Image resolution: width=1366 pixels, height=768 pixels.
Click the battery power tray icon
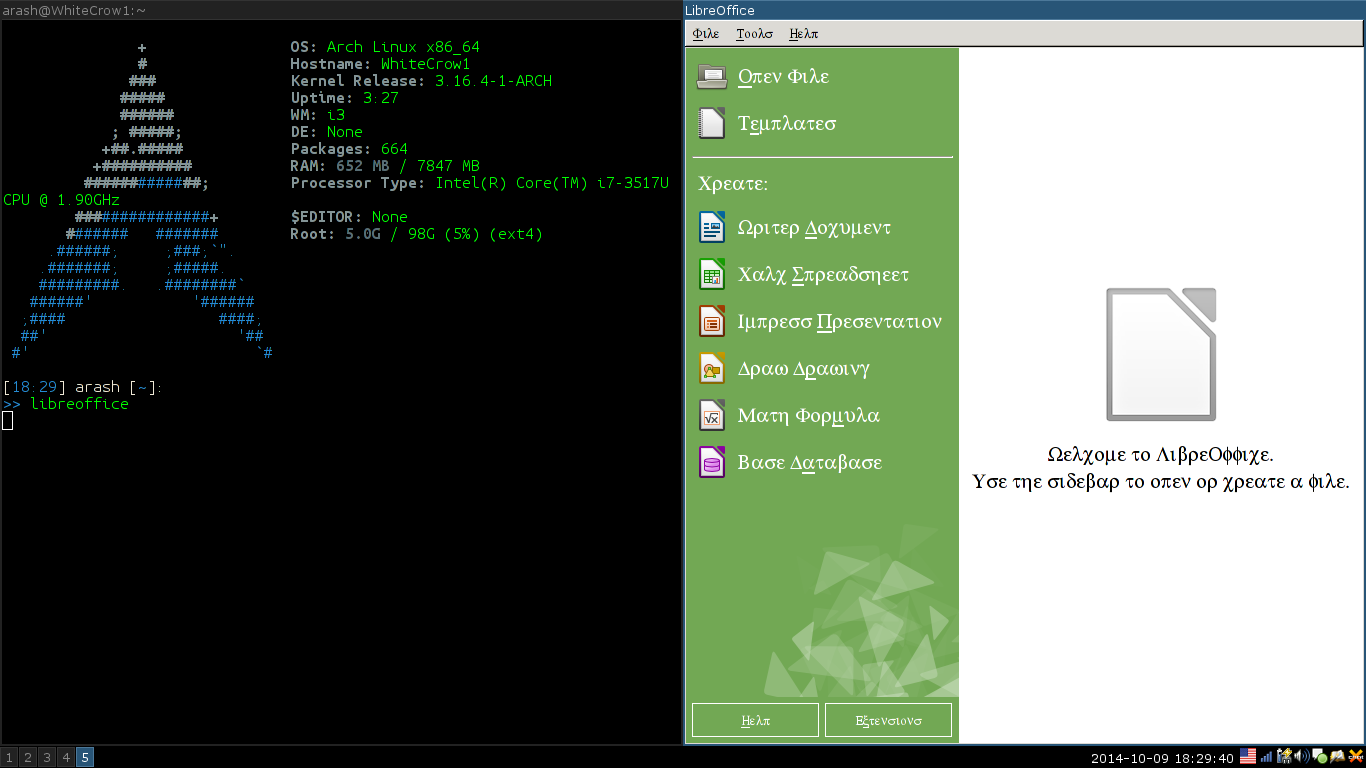coord(1284,756)
